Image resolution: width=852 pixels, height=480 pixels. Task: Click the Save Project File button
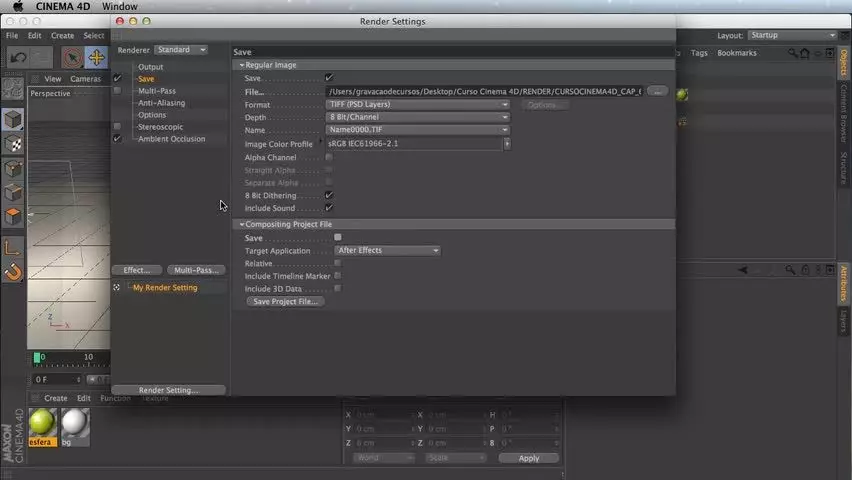(x=285, y=301)
